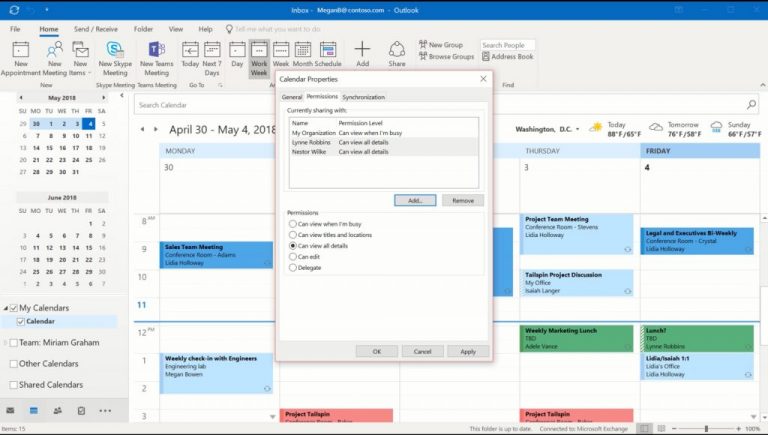Switch to Month view
The image size is (768, 435).
[x=302, y=55]
